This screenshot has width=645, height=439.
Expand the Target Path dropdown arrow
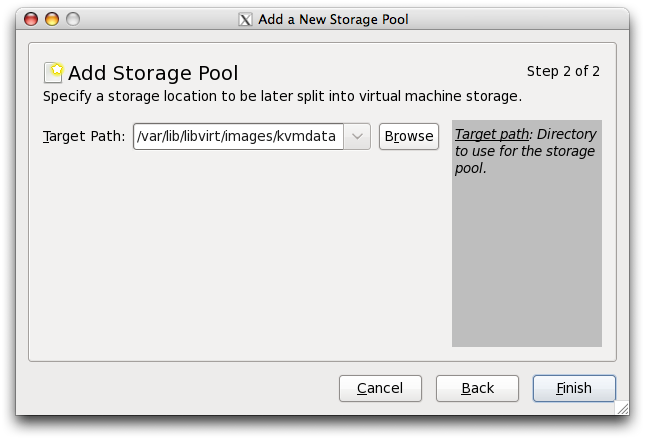coord(358,137)
